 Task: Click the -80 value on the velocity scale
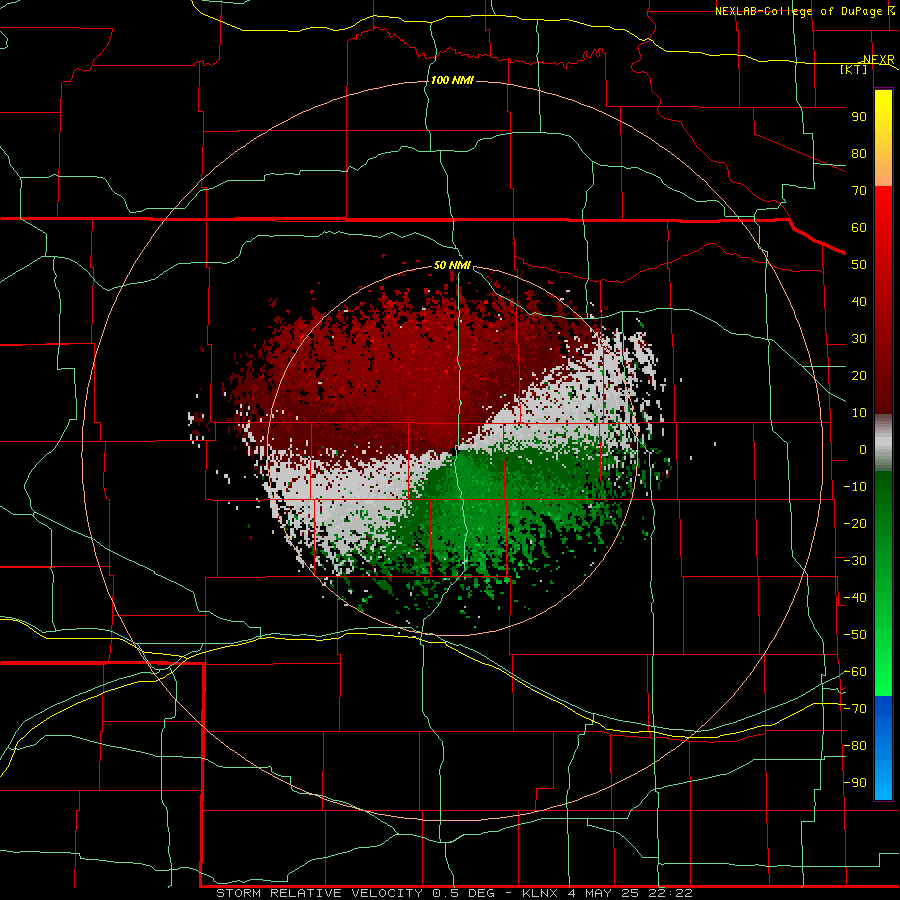[x=855, y=746]
